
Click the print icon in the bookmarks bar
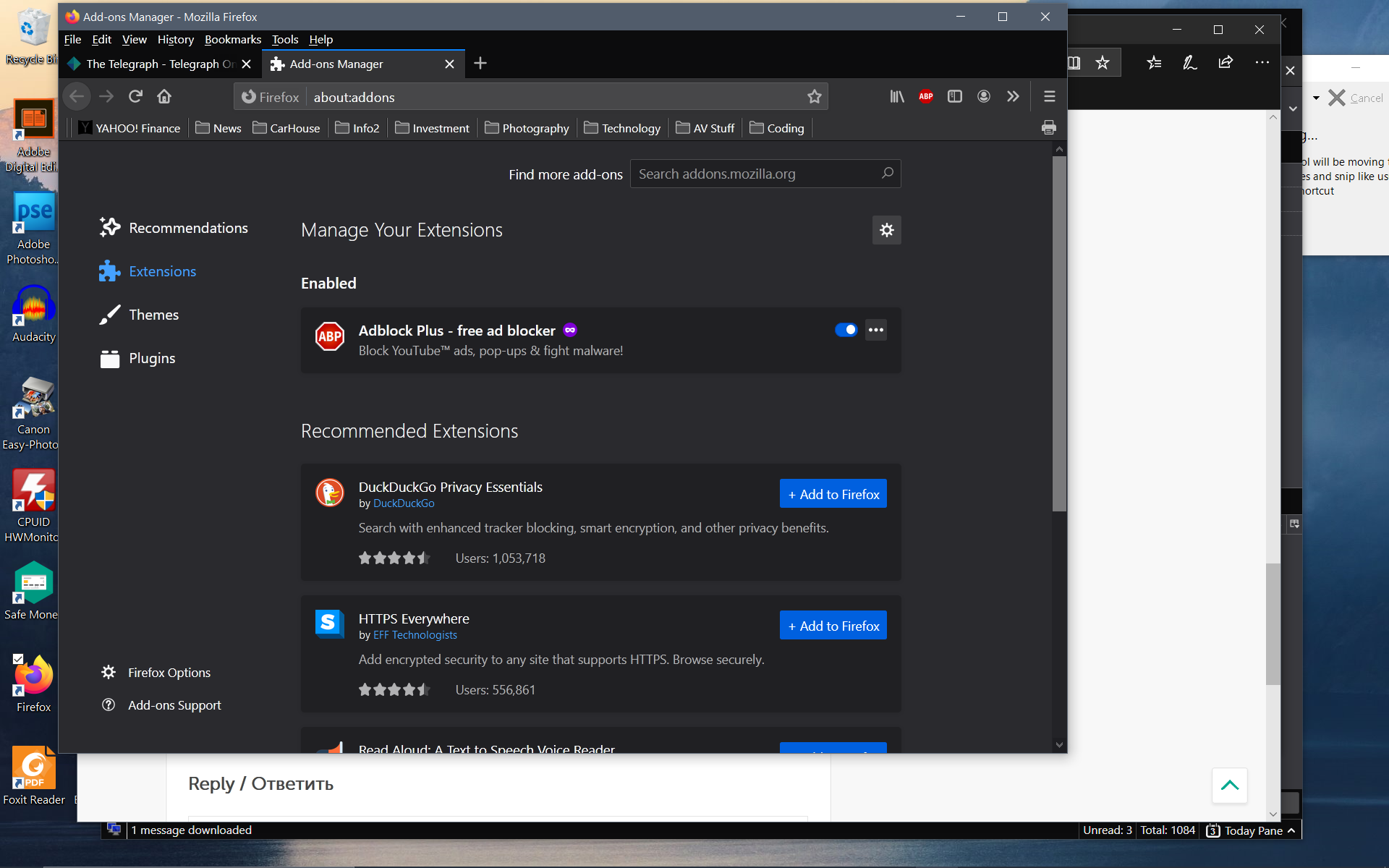1048,128
